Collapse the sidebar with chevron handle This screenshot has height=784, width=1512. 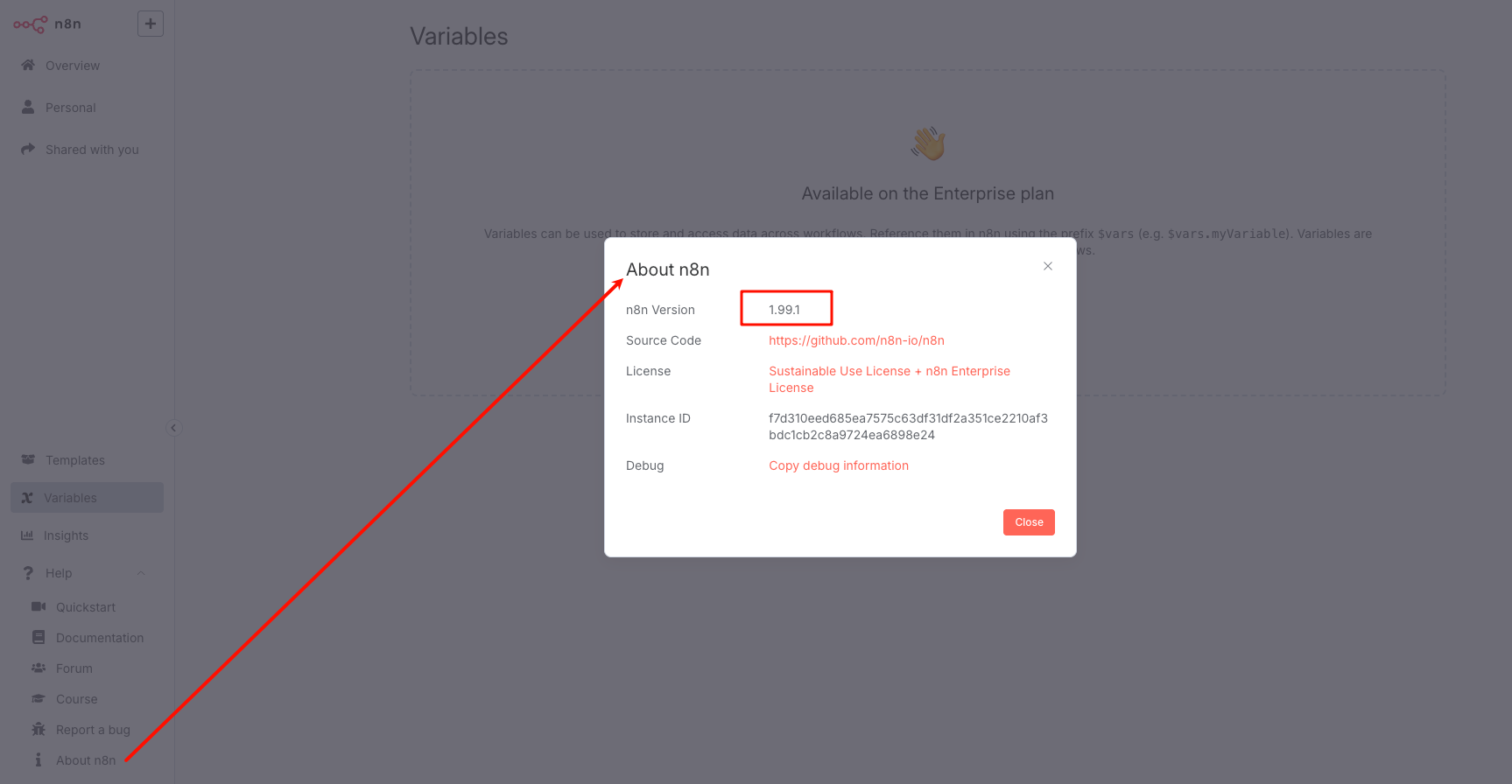[x=173, y=428]
